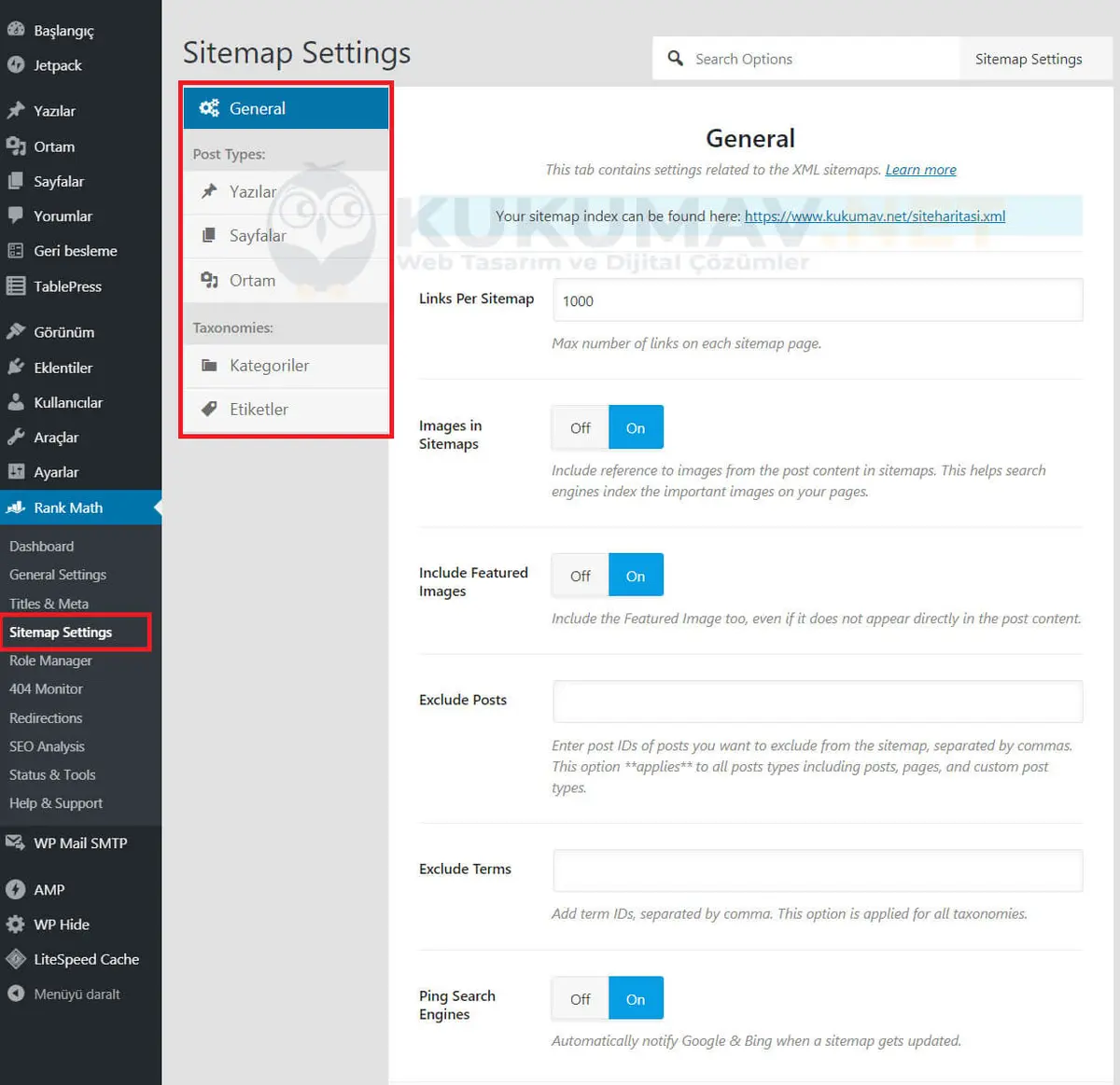Select Sitemap Settings submenu item
The image size is (1120, 1085).
pos(61,632)
